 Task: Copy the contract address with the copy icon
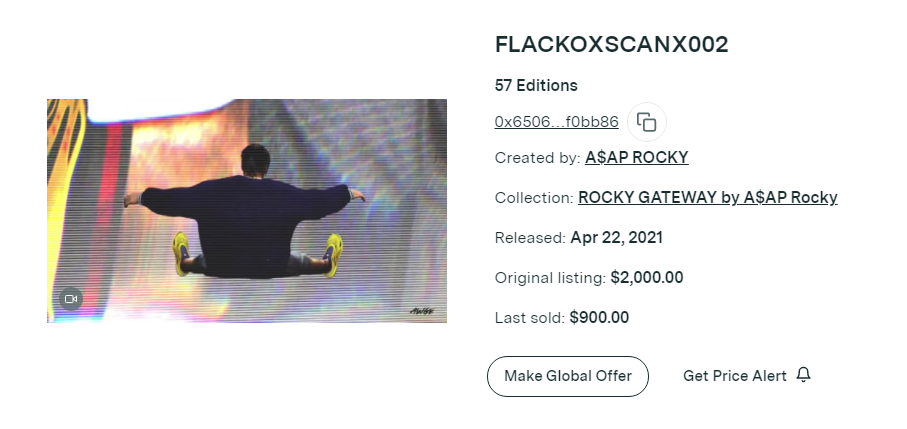(x=647, y=122)
